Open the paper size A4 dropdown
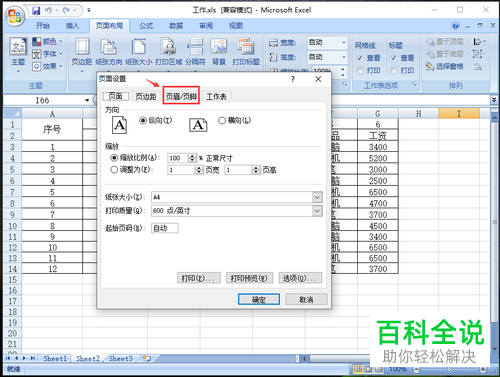 click(317, 197)
